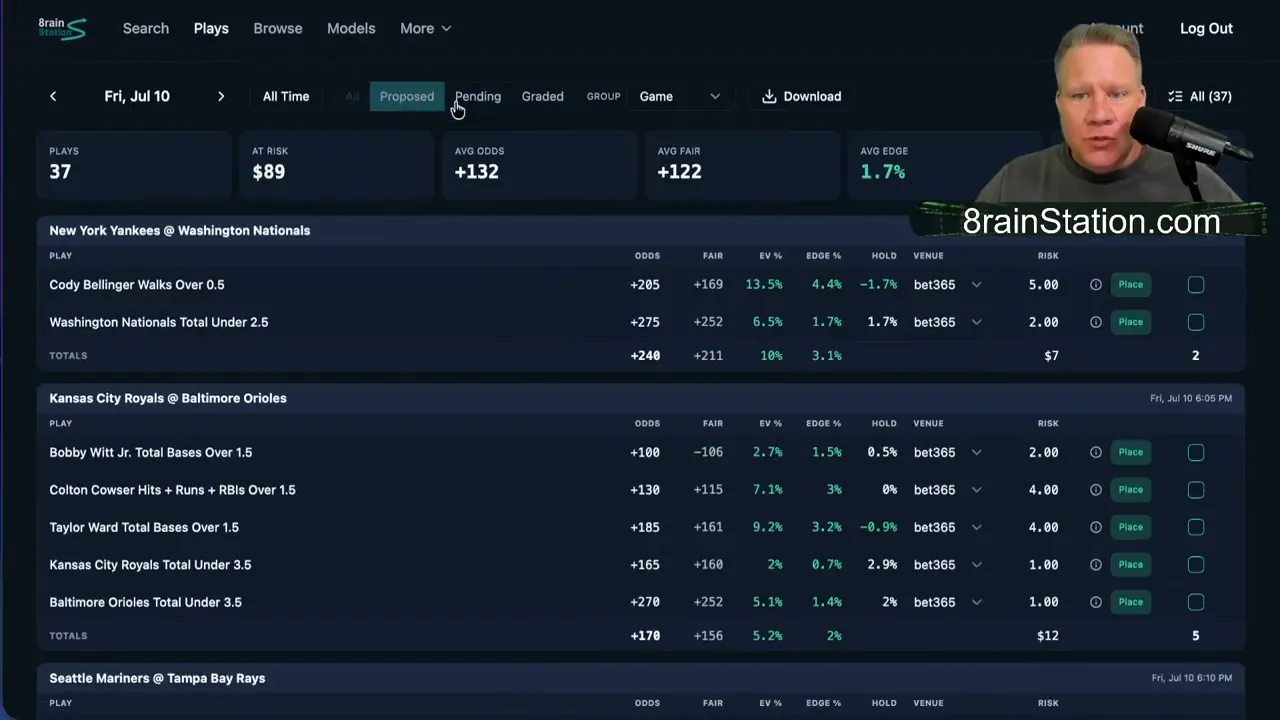The image size is (1280, 720).
Task: Switch to the Graded filter tab
Action: (543, 96)
